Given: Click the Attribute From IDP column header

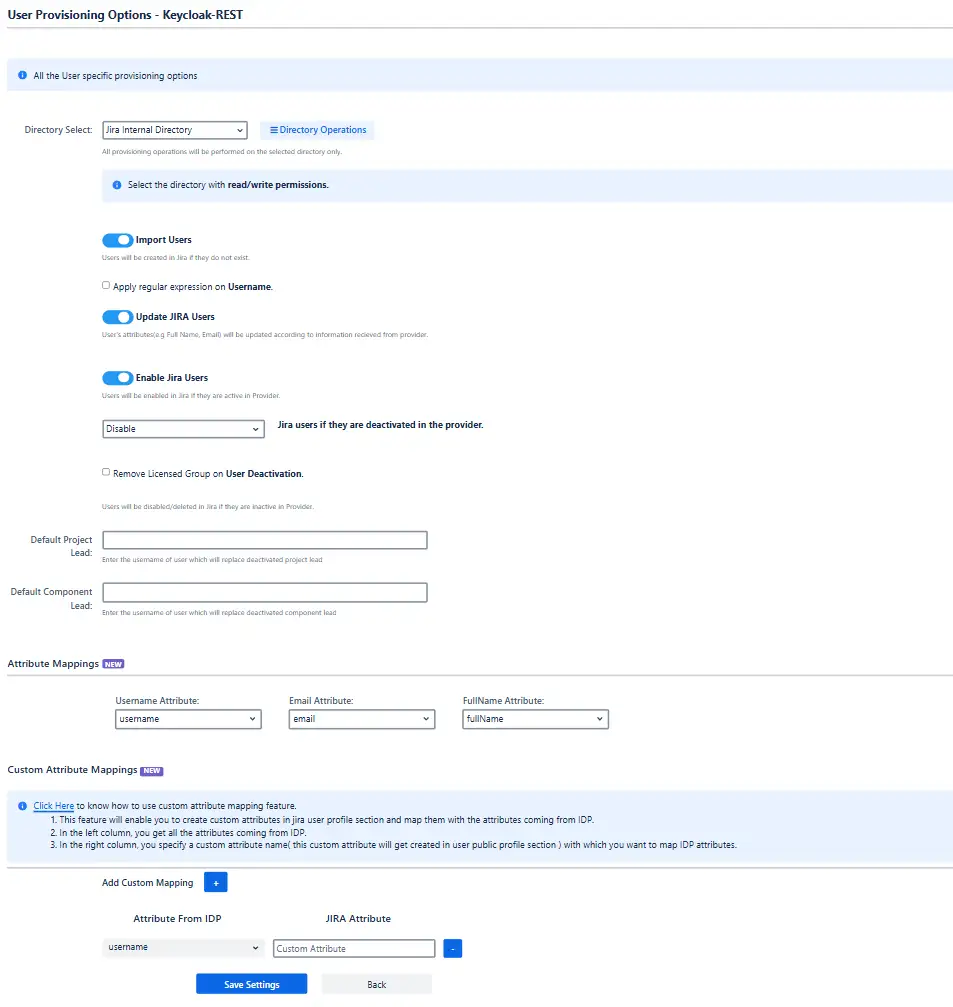Looking at the screenshot, I should coord(177,918).
